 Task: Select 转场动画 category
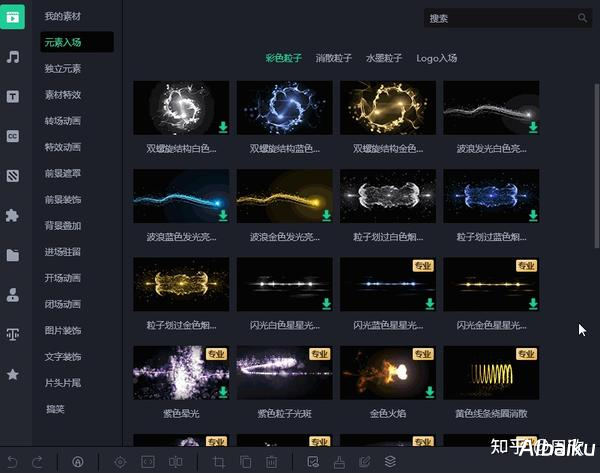tap(63, 121)
